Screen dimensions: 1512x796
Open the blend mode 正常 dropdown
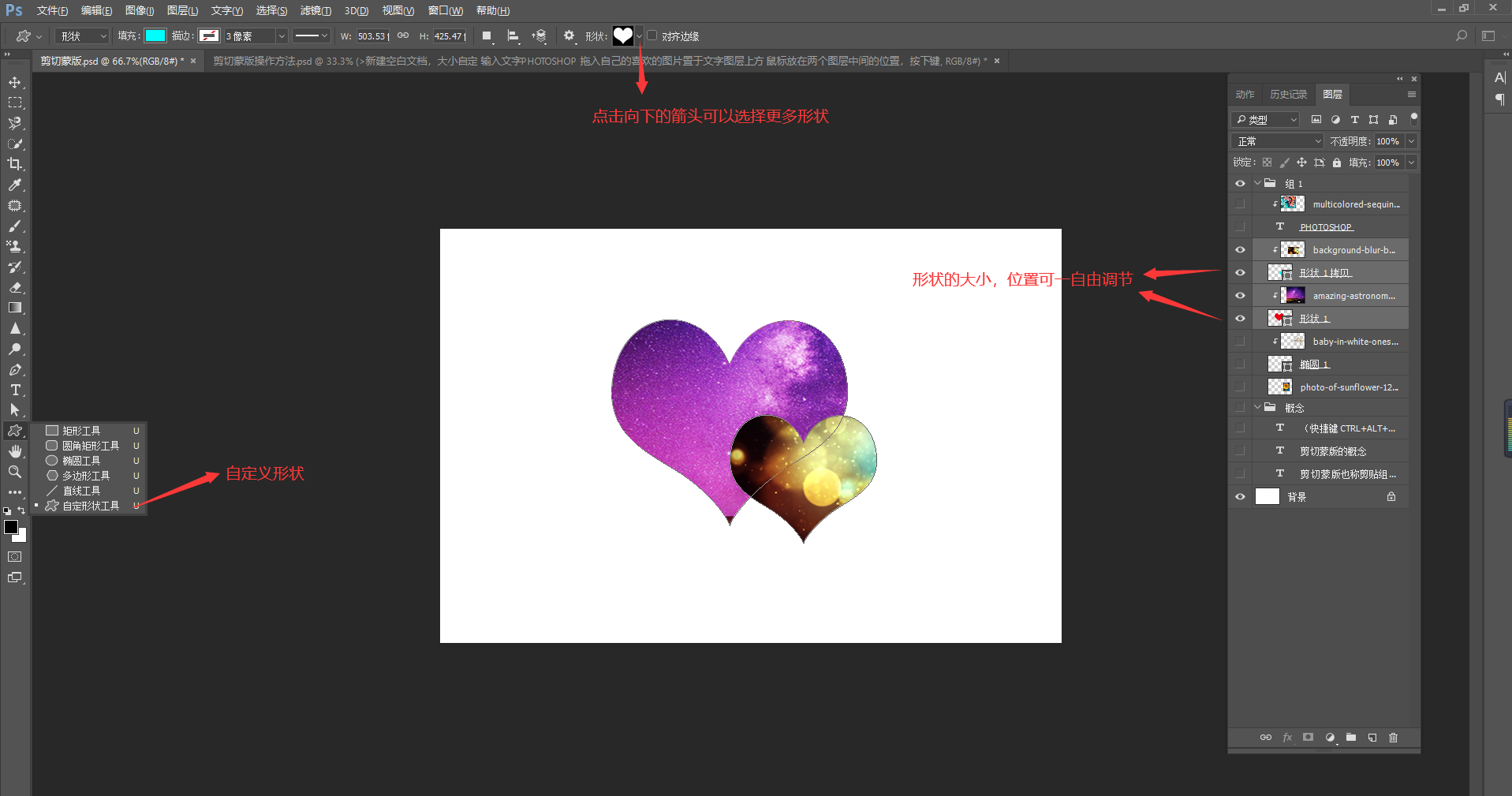click(1277, 141)
